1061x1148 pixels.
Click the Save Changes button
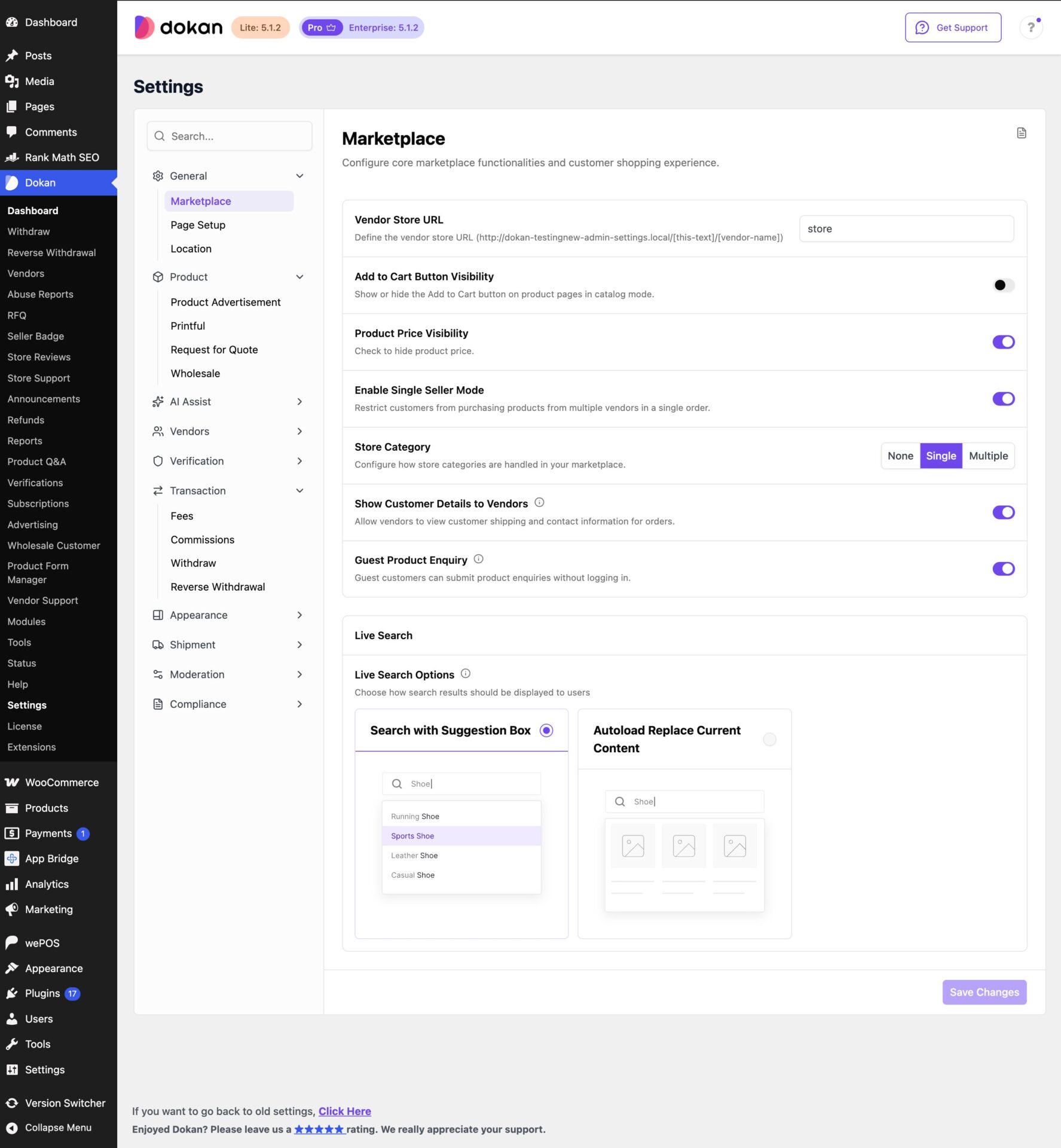pyautogui.click(x=984, y=992)
